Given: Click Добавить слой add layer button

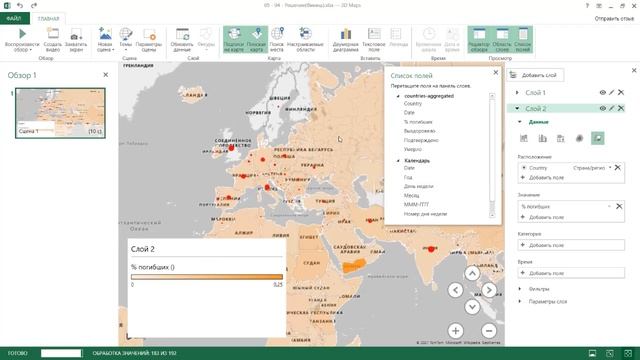Looking at the screenshot, I should [535, 75].
